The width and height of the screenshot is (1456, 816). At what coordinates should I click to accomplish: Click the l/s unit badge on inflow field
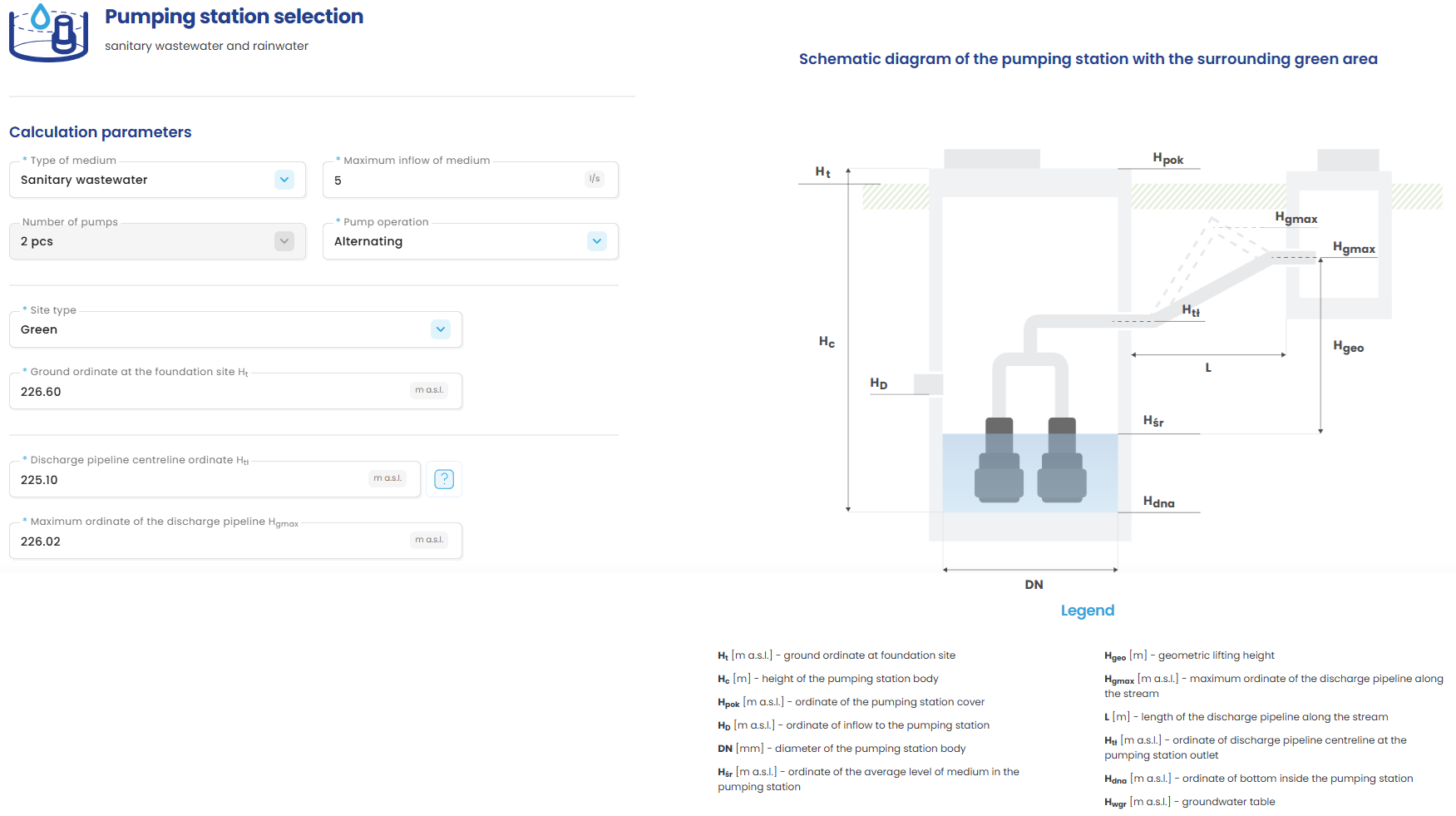595,179
